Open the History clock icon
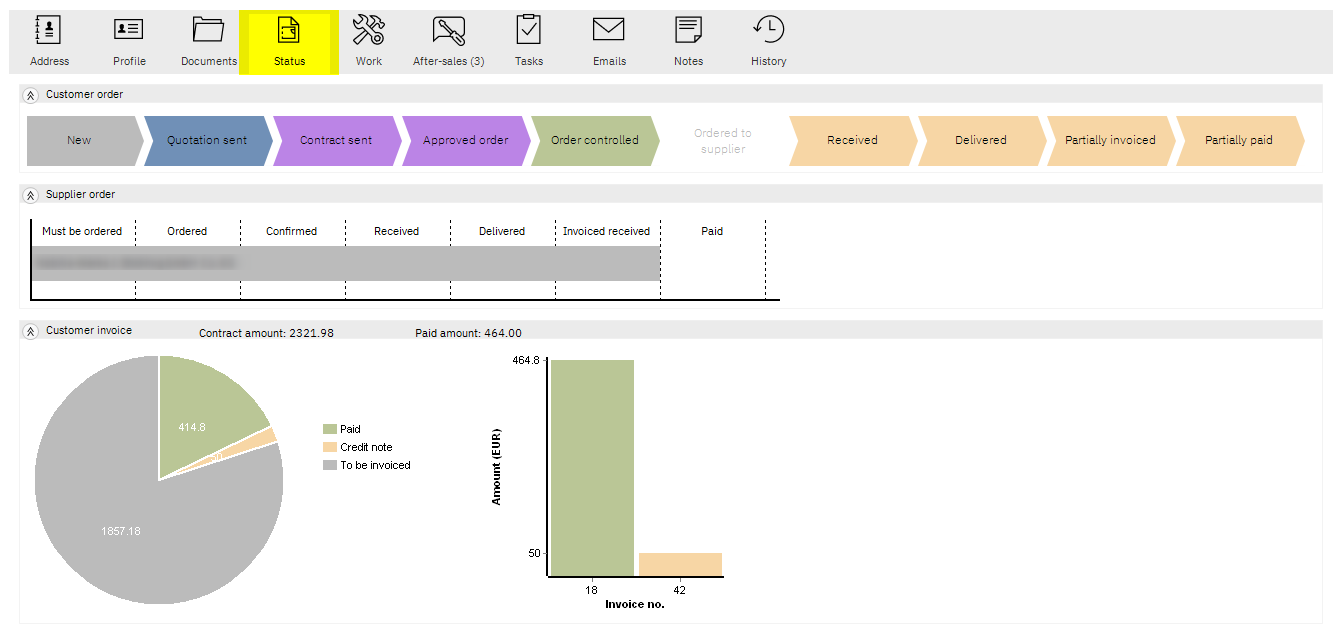Viewport: 1342px width, 637px height. (x=769, y=30)
